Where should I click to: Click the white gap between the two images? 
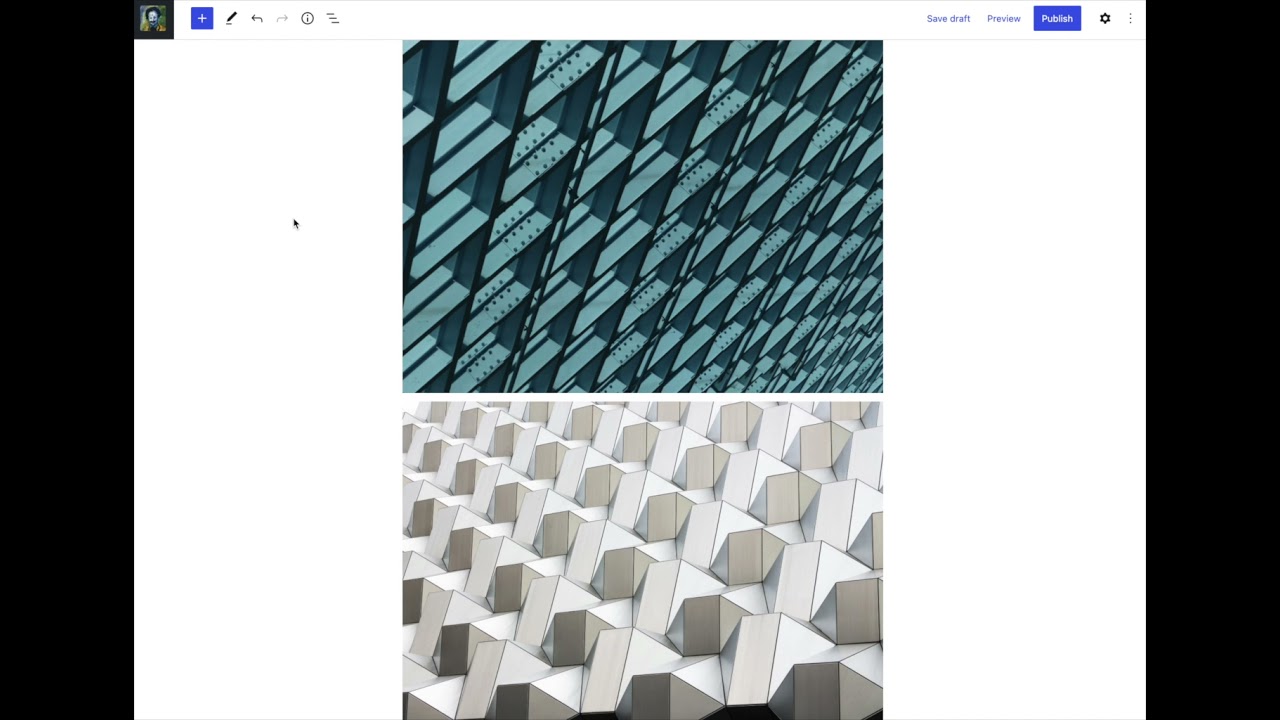(x=642, y=397)
